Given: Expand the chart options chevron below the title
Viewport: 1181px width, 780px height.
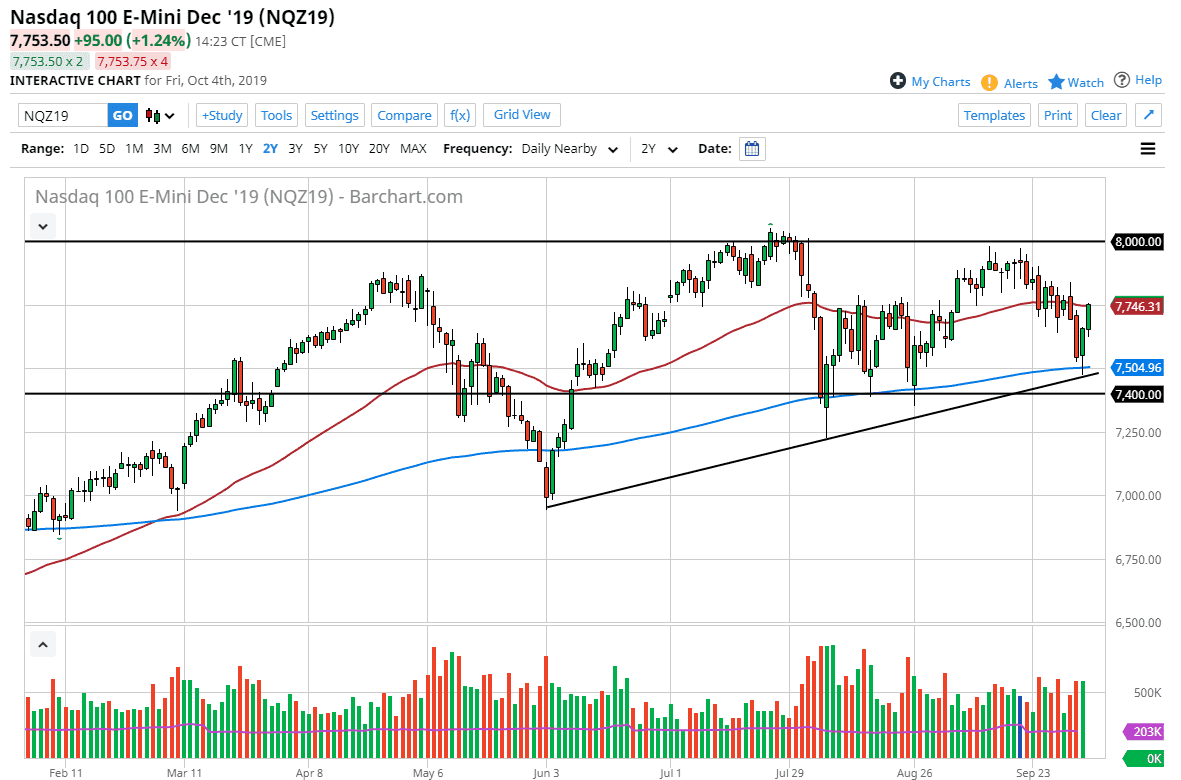Looking at the screenshot, I should [x=43, y=226].
